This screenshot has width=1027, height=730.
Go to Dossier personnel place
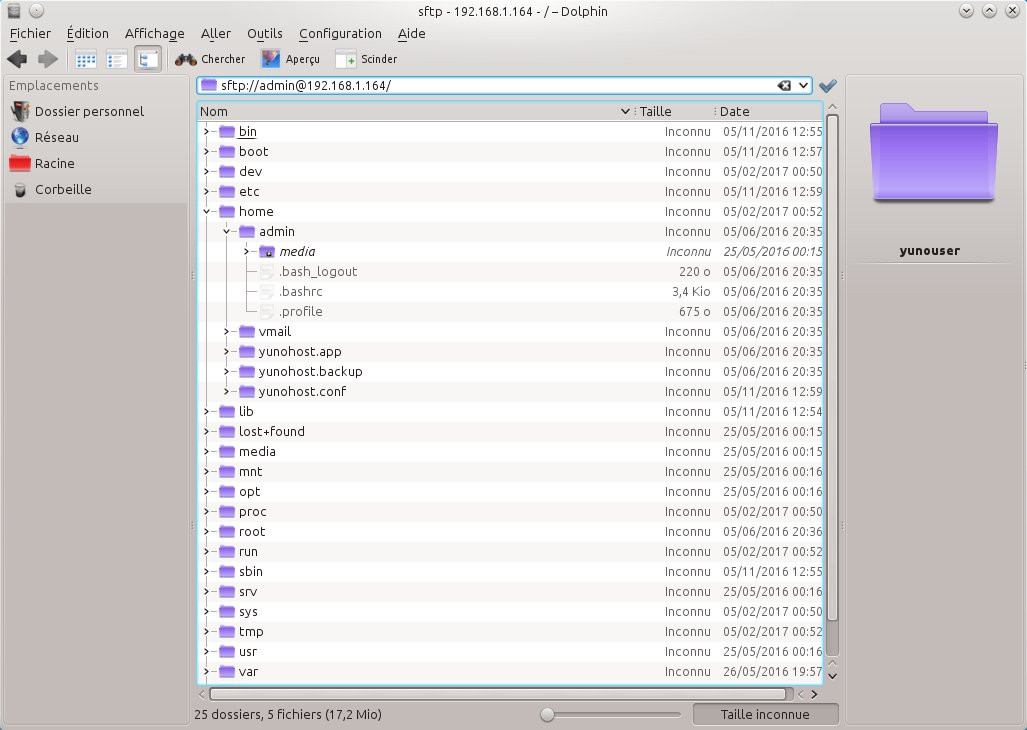click(89, 111)
